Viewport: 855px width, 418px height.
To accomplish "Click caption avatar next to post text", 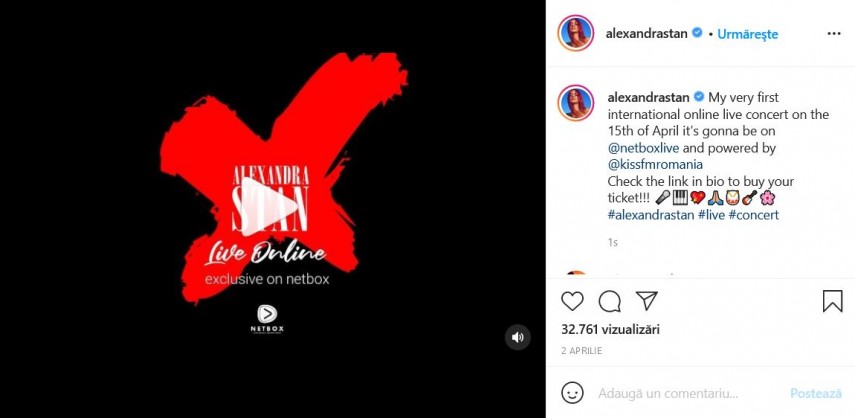I will [x=575, y=103].
